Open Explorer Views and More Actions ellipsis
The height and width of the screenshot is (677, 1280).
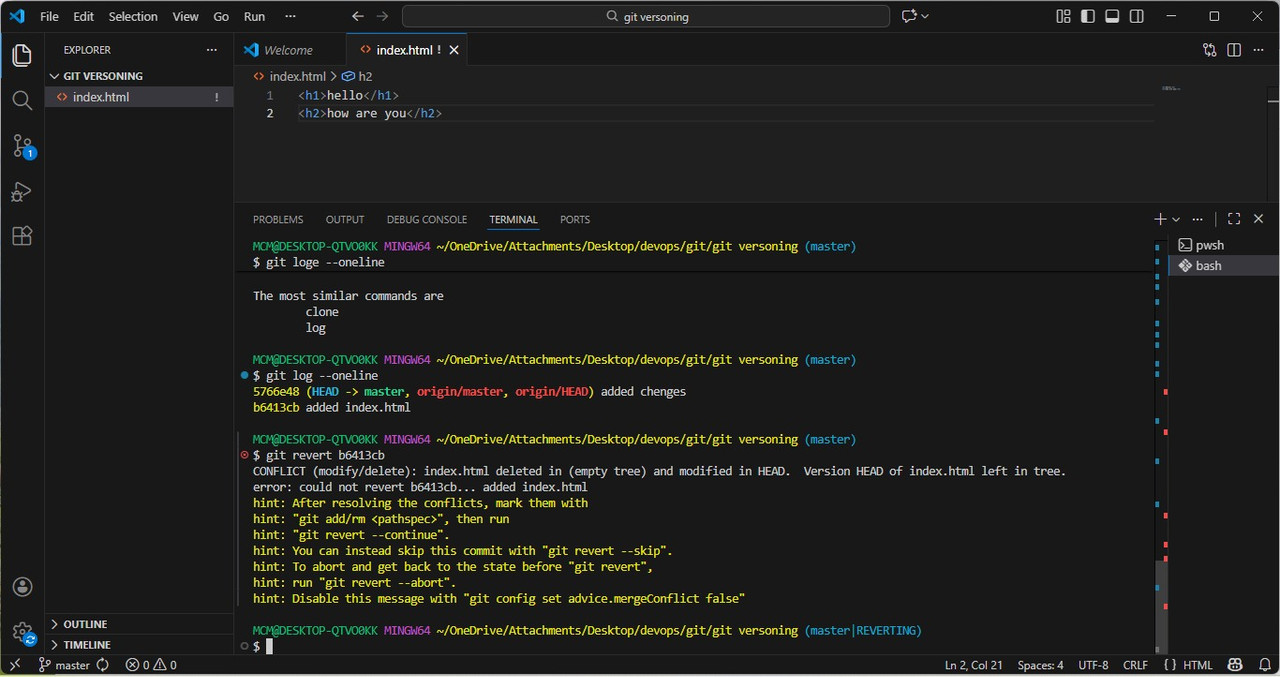211,50
